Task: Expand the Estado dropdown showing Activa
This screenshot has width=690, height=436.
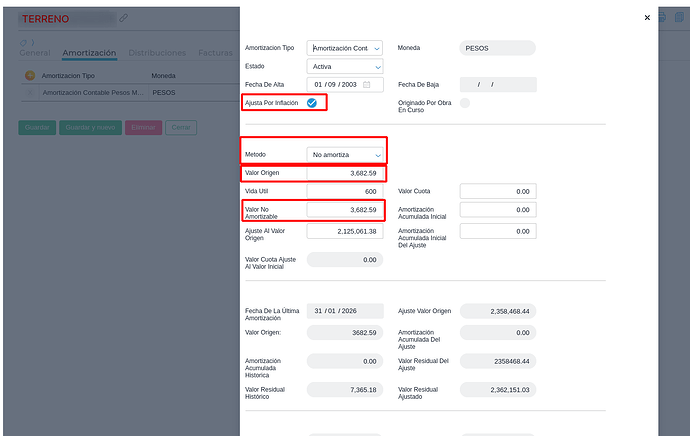Action: tap(344, 66)
